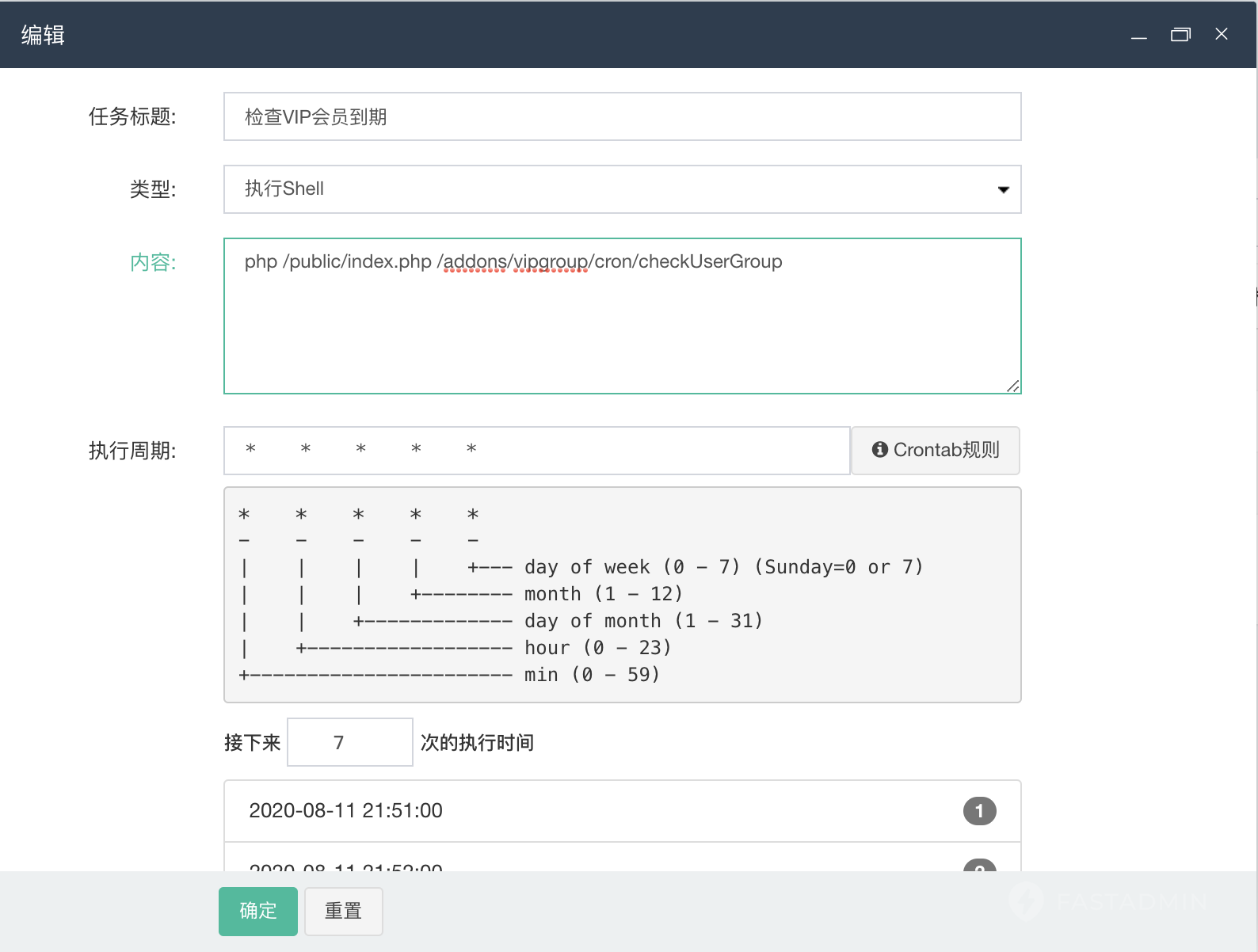
Task: Click the dropdown arrow of 类型 select
Action: pos(1004,189)
